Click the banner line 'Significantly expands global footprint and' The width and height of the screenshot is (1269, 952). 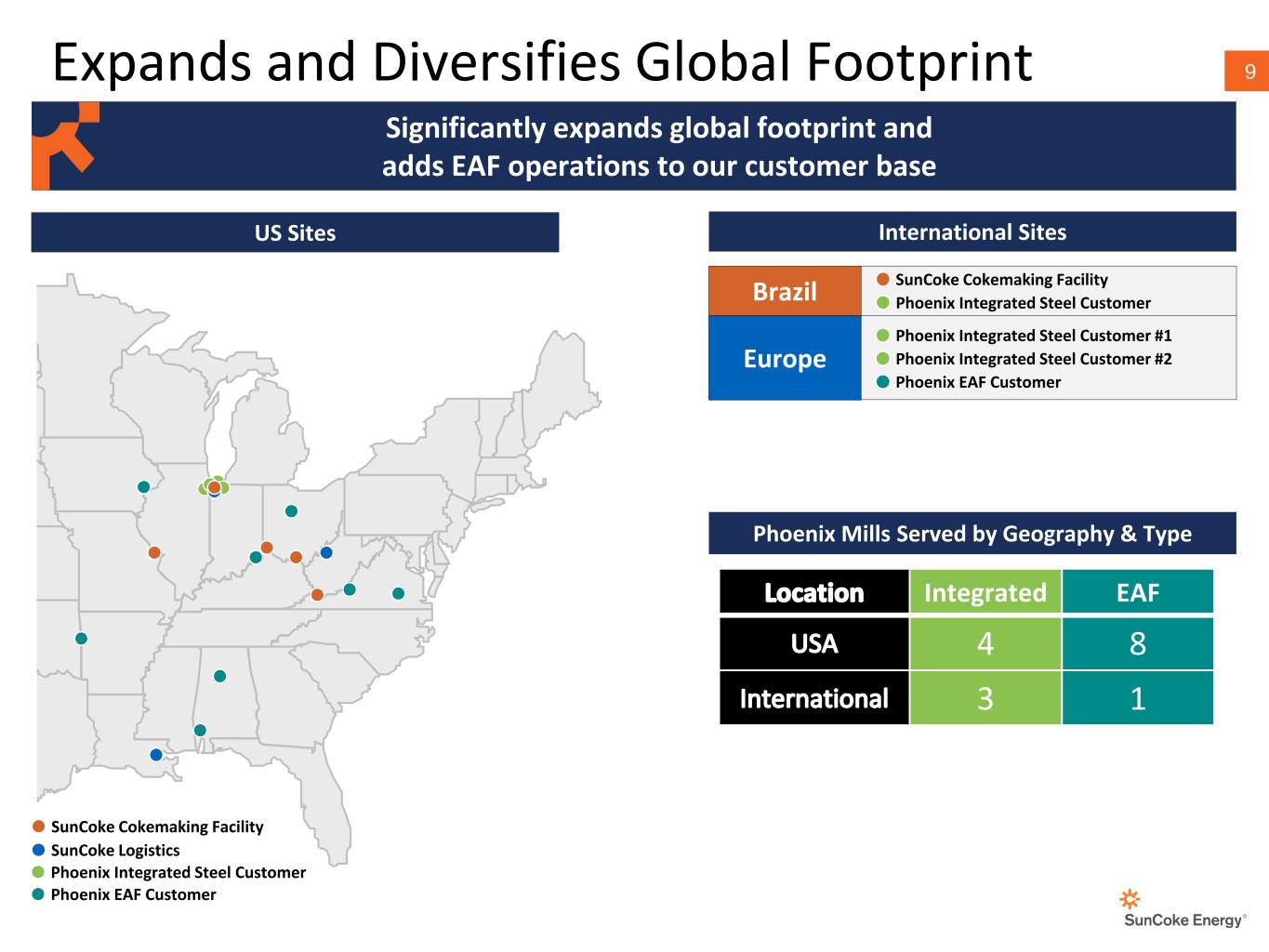point(659,127)
